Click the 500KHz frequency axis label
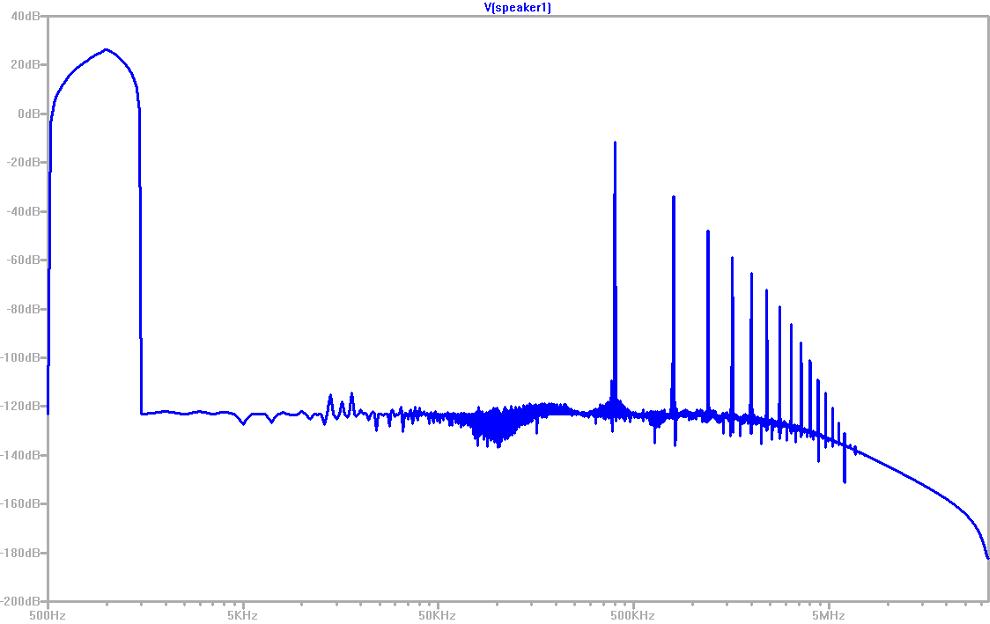 pyautogui.click(x=633, y=615)
